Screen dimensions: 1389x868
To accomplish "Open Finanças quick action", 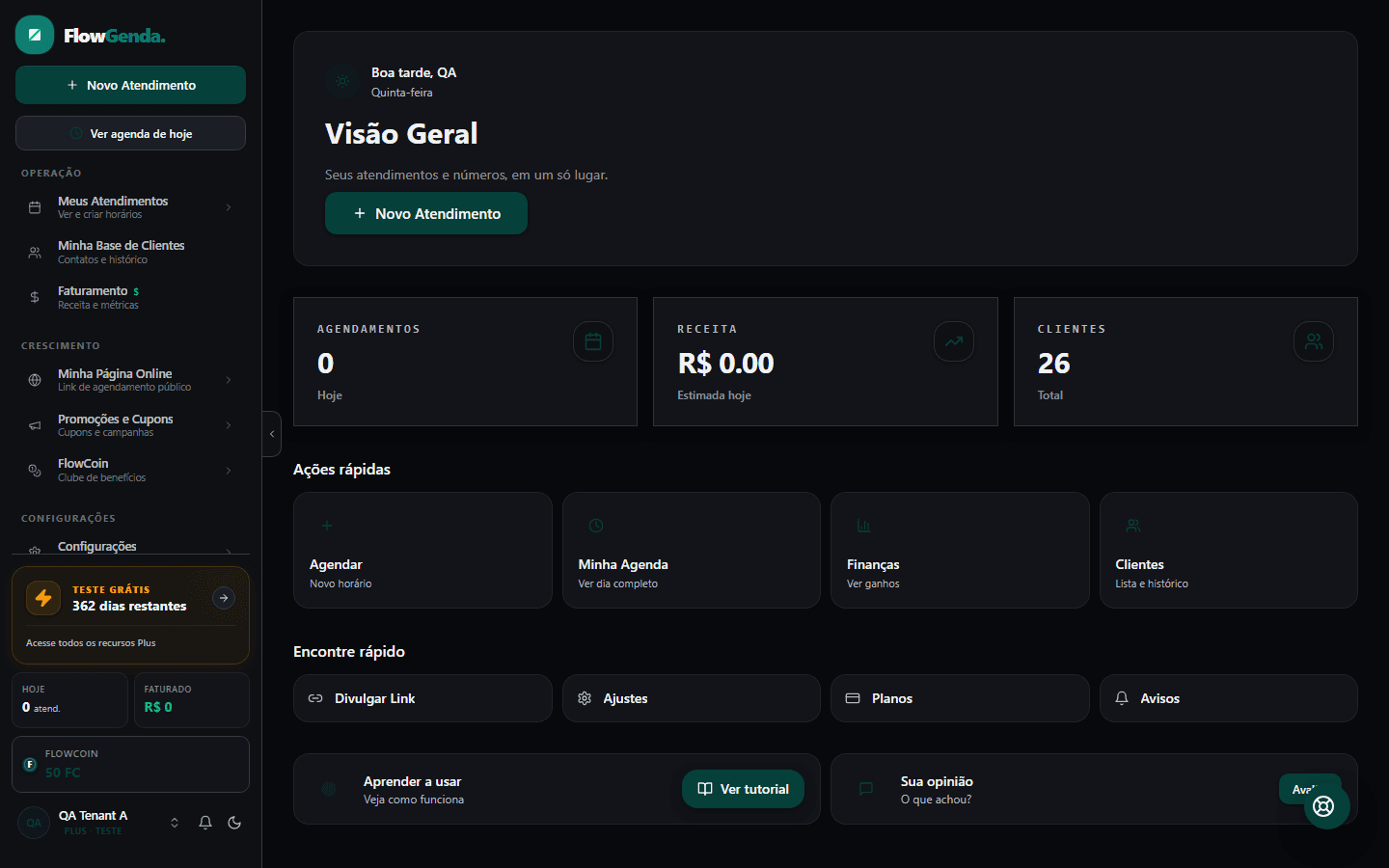I will pos(960,550).
